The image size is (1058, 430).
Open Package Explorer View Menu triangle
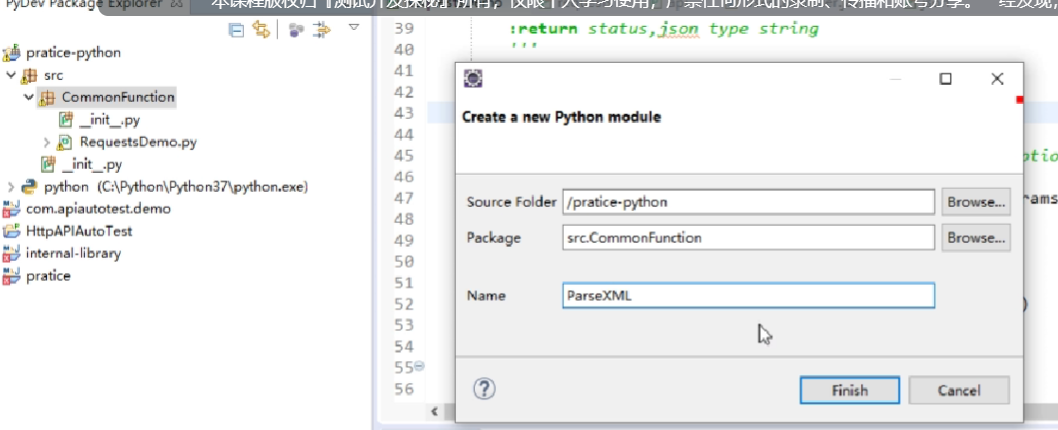pos(353,28)
